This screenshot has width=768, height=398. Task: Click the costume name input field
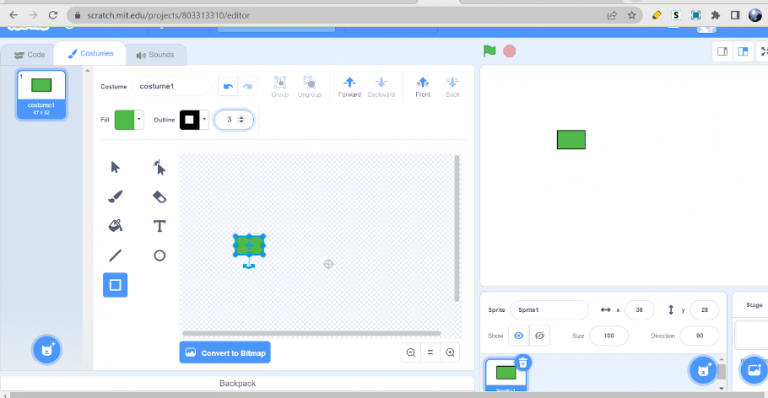point(170,86)
